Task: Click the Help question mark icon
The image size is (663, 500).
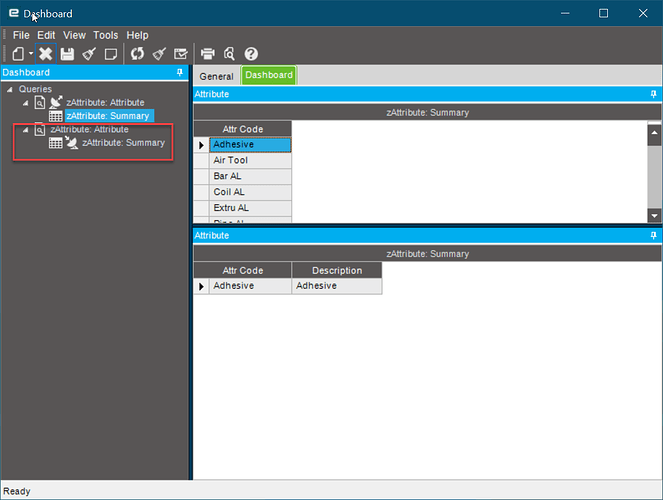Action: 251,54
